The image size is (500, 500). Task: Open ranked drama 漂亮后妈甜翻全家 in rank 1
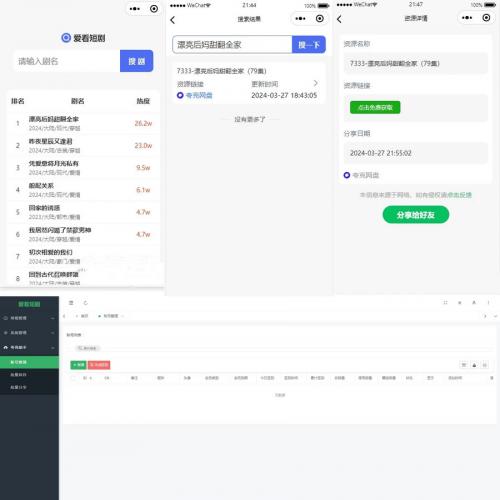83,123
